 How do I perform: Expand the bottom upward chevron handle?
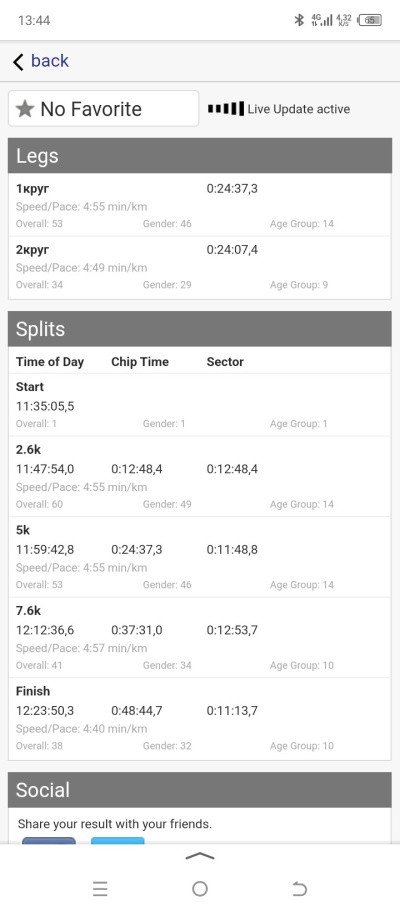[200, 856]
